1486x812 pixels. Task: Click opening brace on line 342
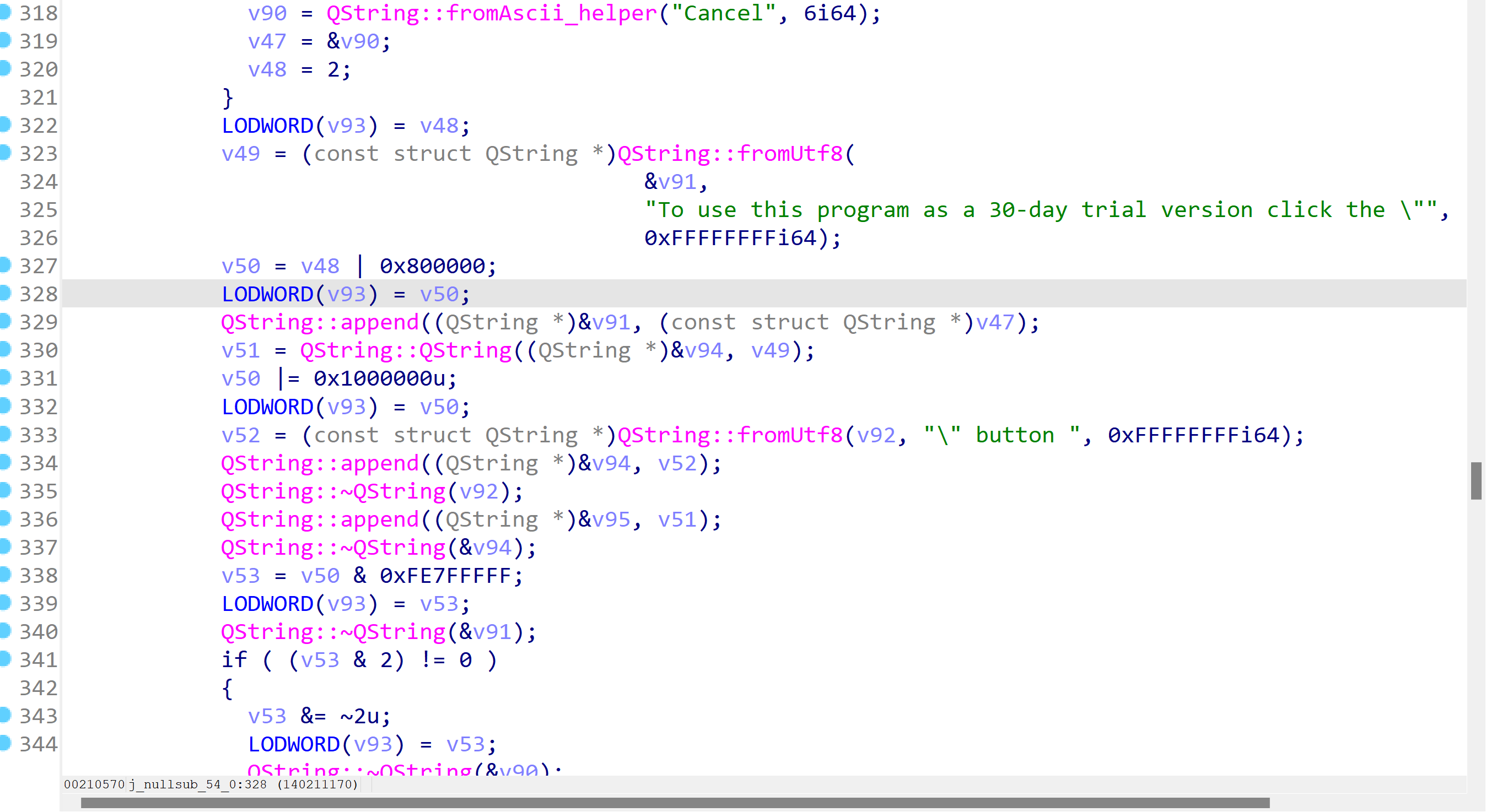point(228,688)
